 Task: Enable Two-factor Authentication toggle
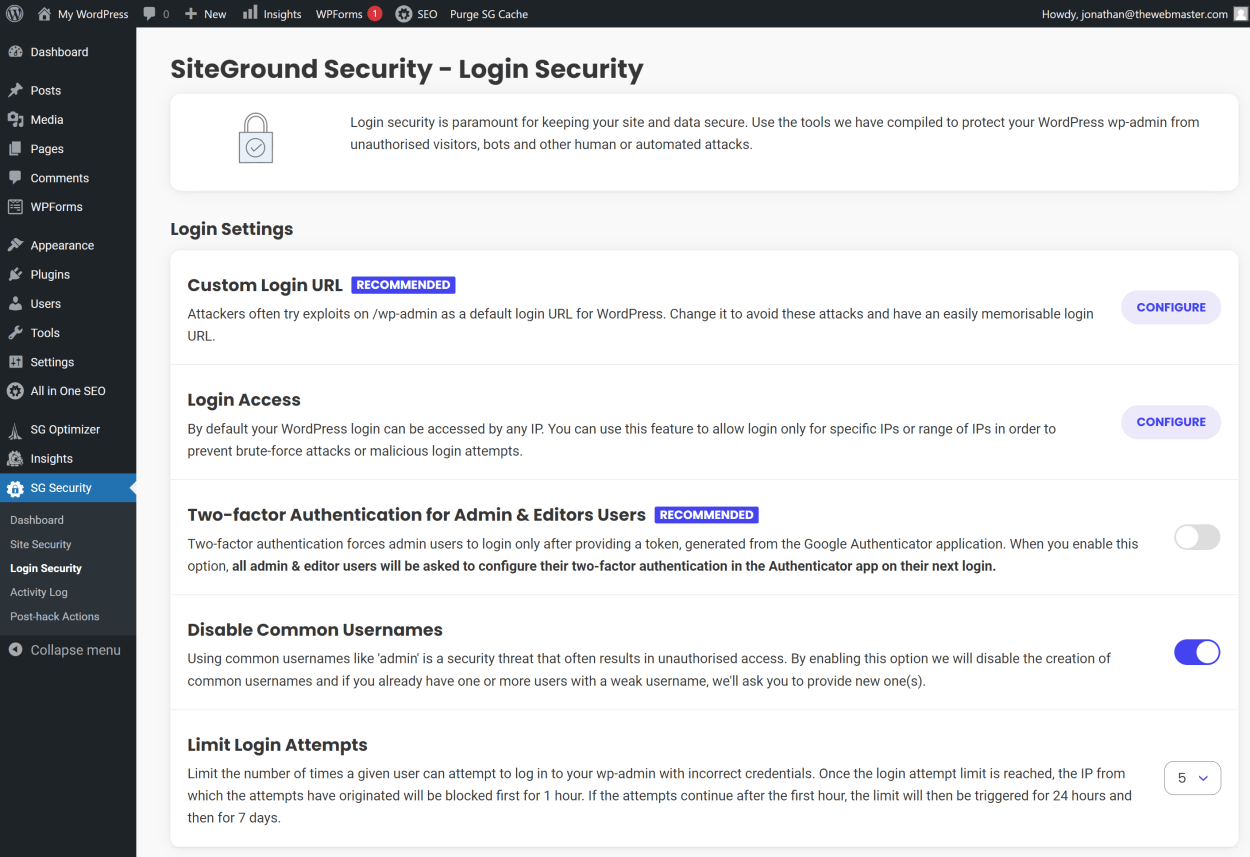(1197, 537)
